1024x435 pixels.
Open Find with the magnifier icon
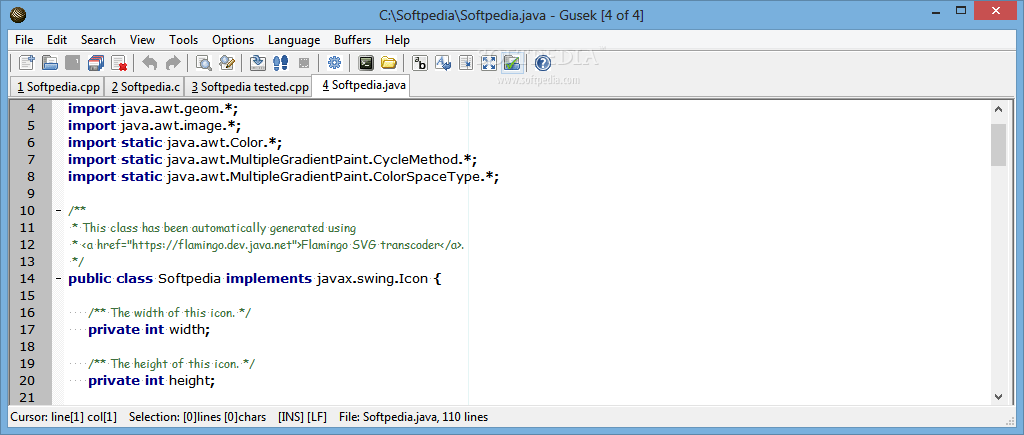(x=204, y=63)
